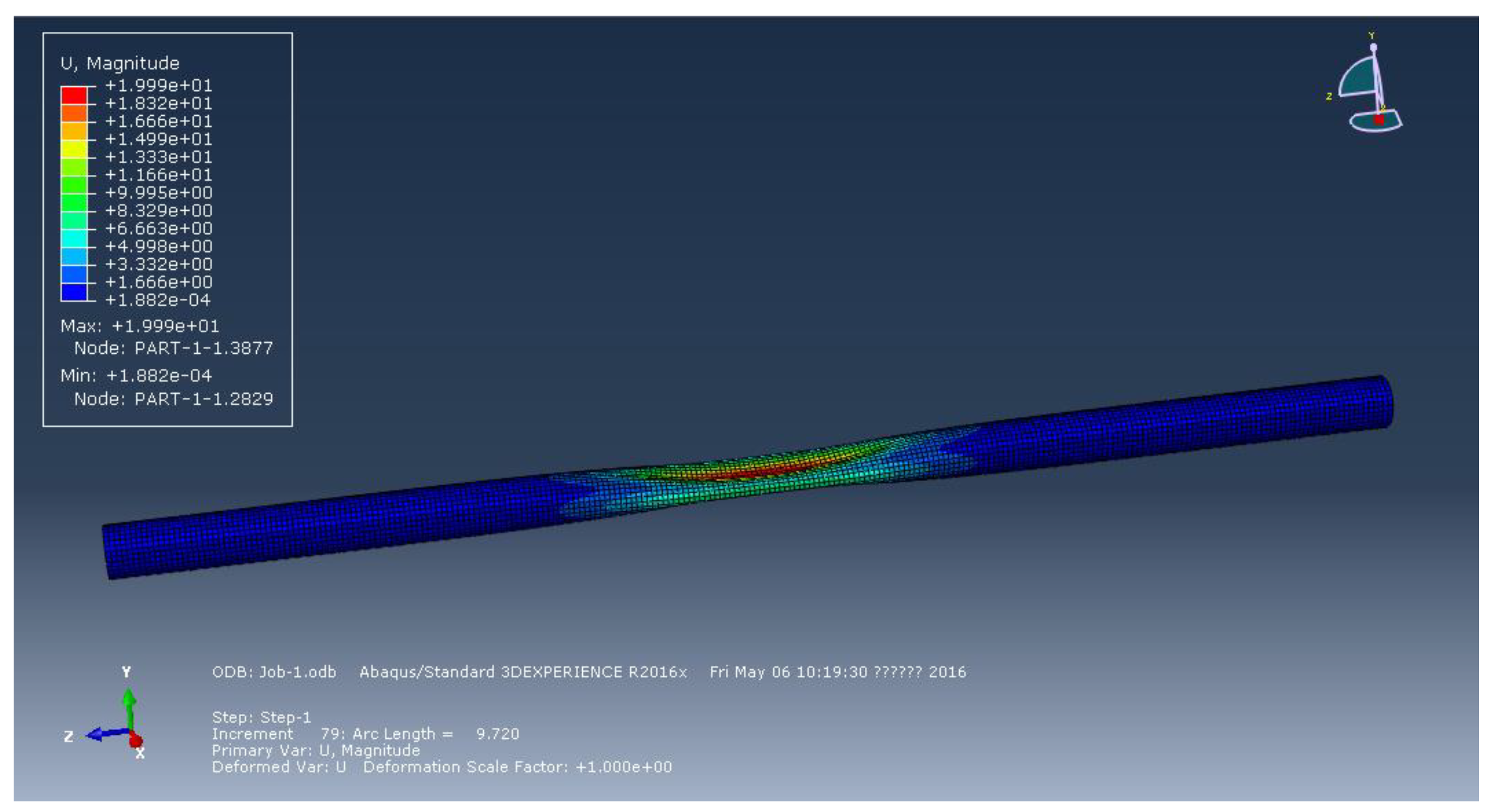1491x812 pixels.
Task: Click the red point on the 3D compass
Action: point(1380,120)
